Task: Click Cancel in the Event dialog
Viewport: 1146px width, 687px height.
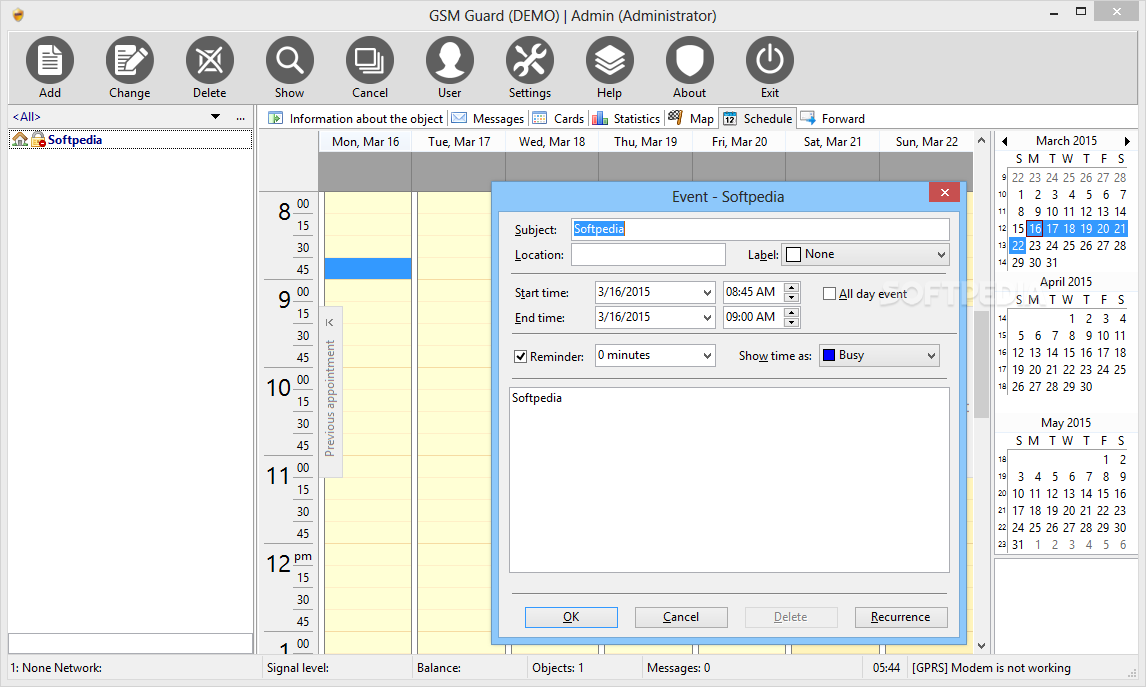Action: pyautogui.click(x=681, y=618)
